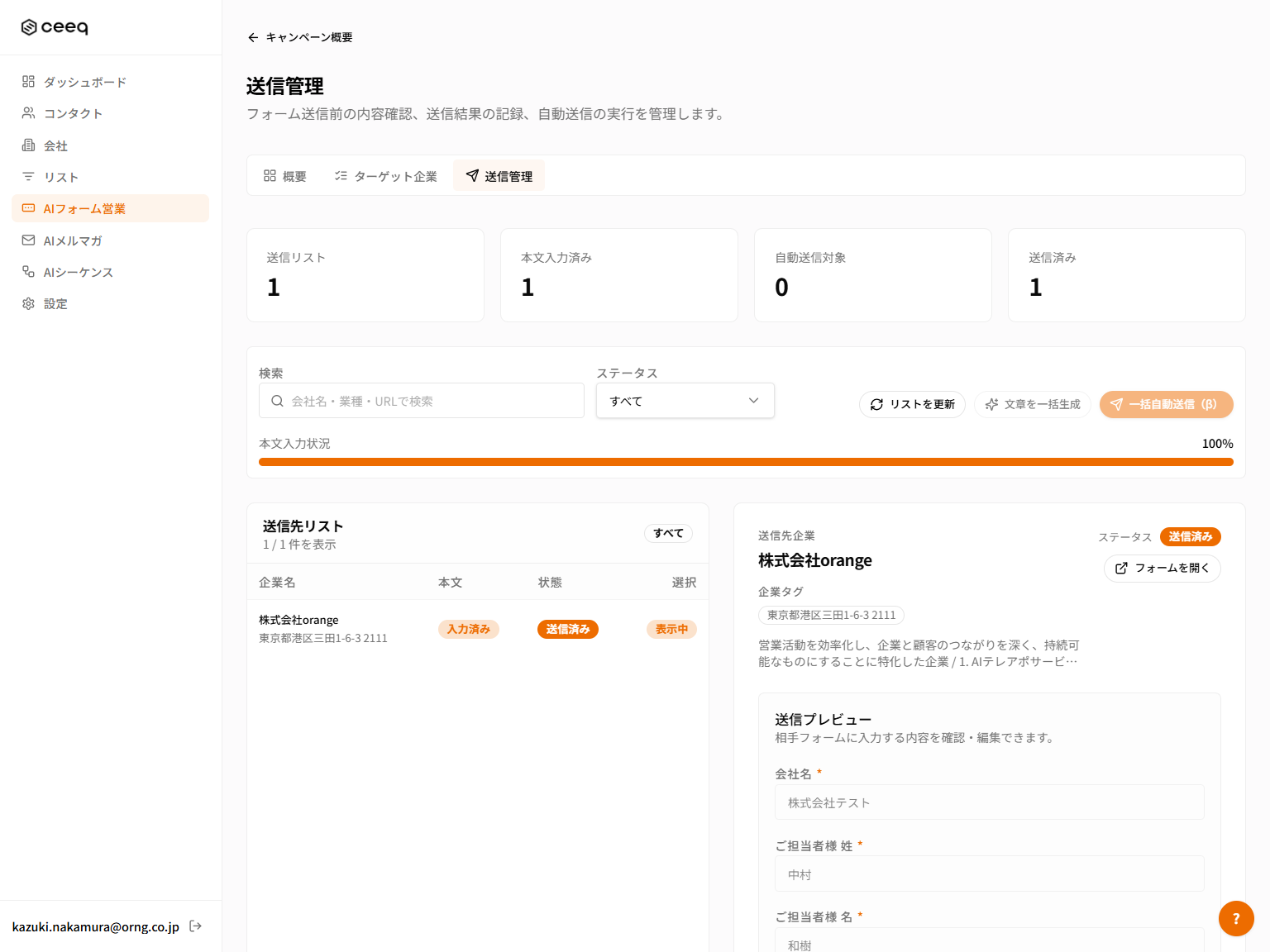Click the AIフォーム営業 form icon
This screenshot has width=1270, height=952.
(x=28, y=208)
